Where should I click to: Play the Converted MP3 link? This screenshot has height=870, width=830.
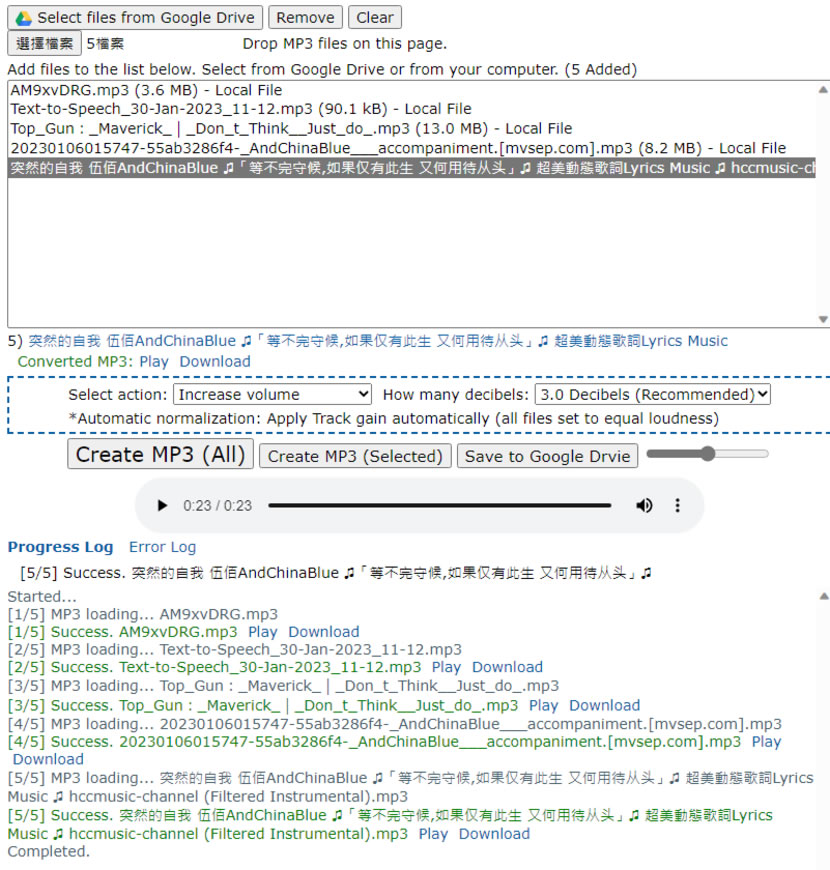point(154,362)
